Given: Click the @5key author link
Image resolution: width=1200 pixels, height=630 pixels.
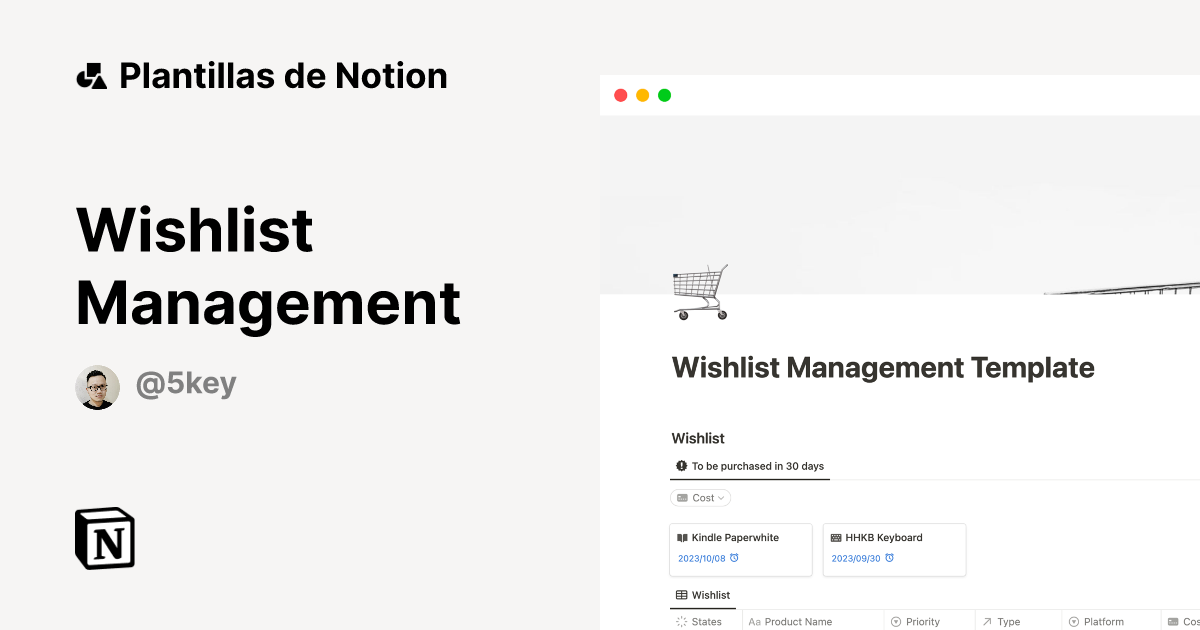Looking at the screenshot, I should 186,384.
